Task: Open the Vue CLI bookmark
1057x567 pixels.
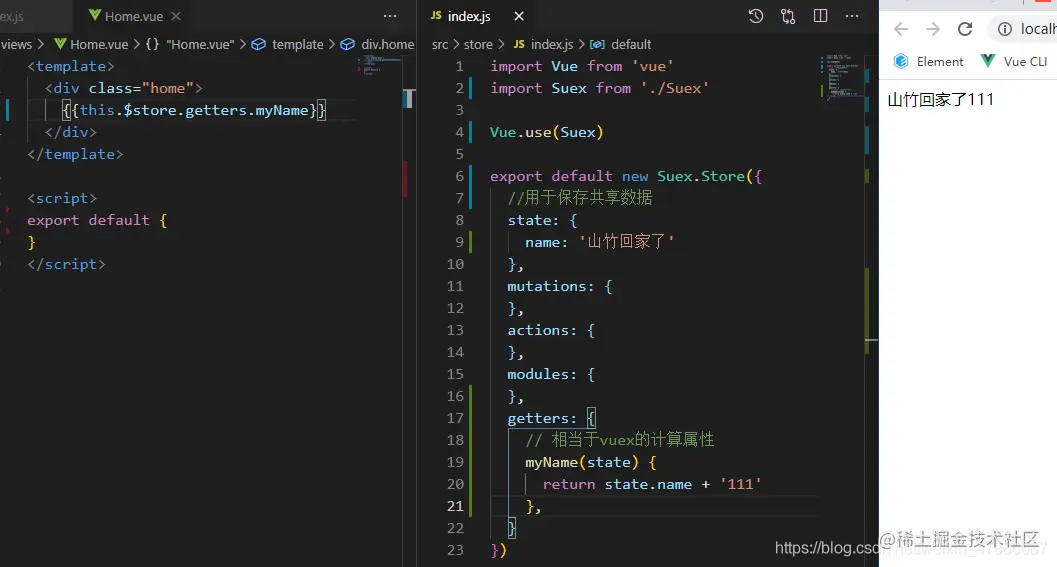Action: point(1014,61)
